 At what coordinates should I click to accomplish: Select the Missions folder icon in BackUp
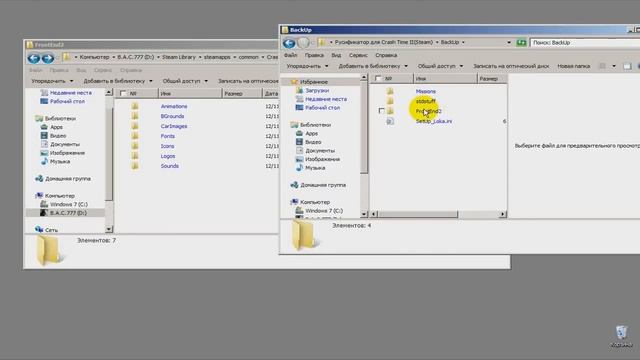point(390,91)
